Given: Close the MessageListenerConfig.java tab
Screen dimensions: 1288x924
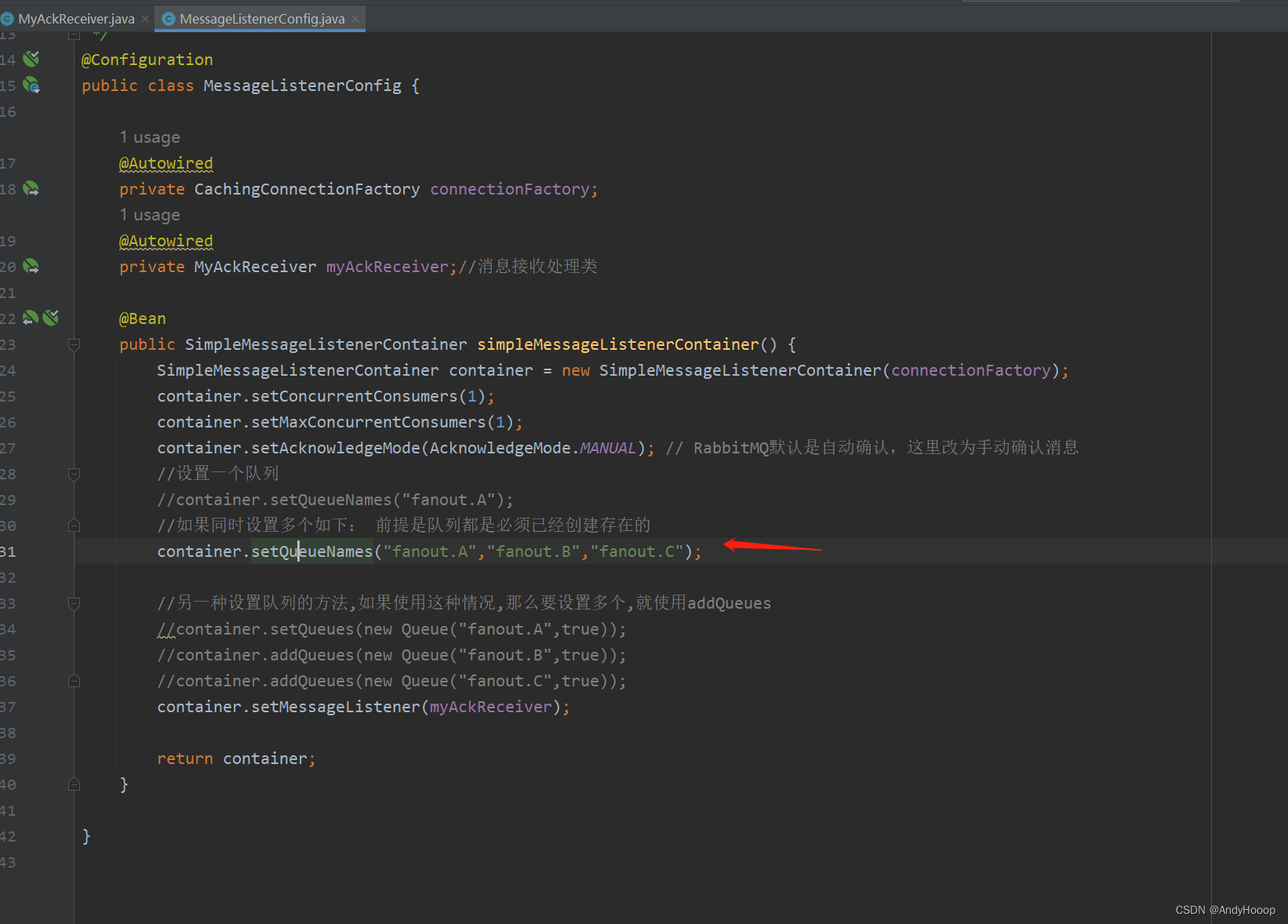Looking at the screenshot, I should (x=355, y=19).
